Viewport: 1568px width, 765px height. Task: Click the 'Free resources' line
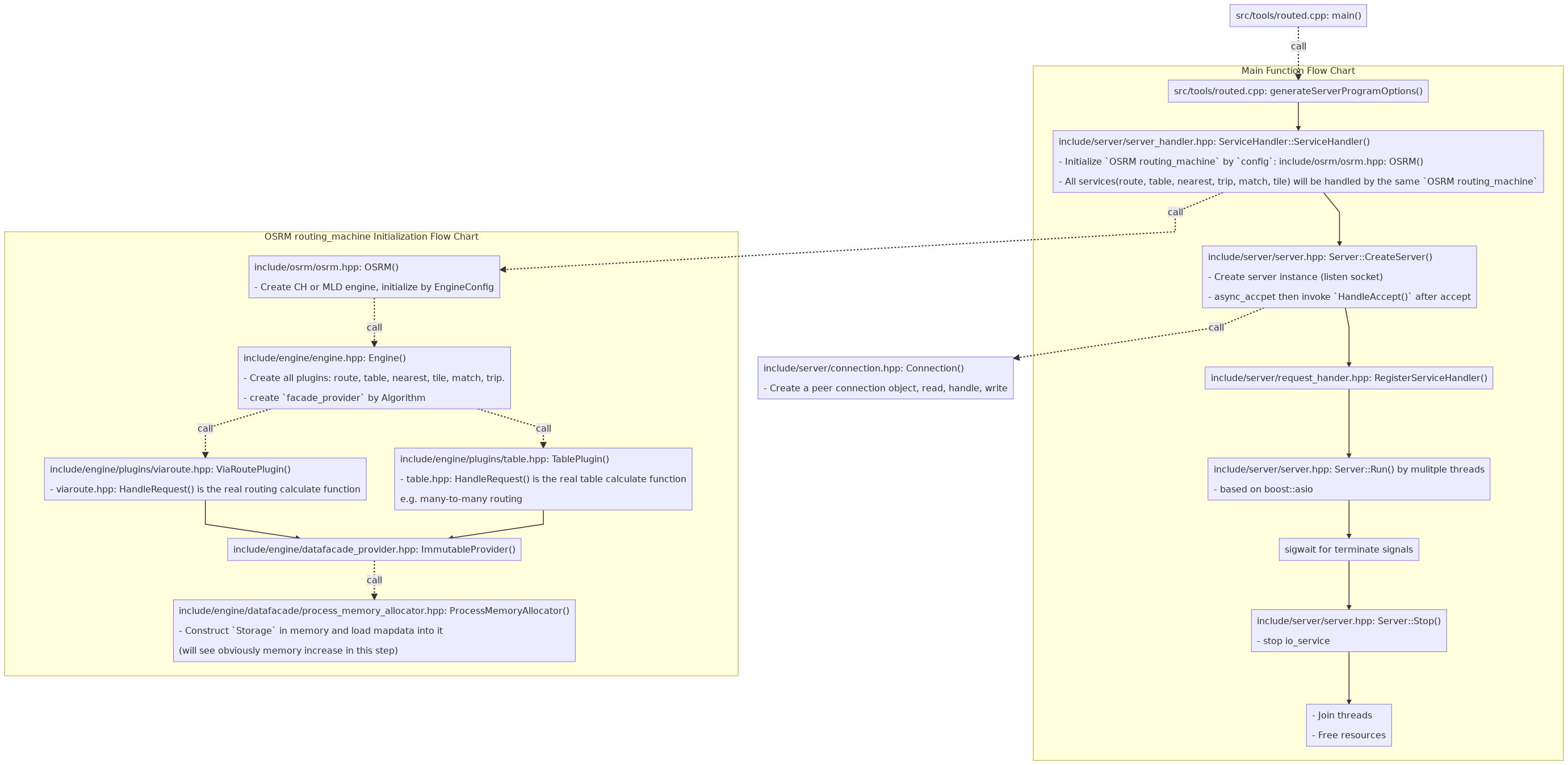click(1348, 736)
